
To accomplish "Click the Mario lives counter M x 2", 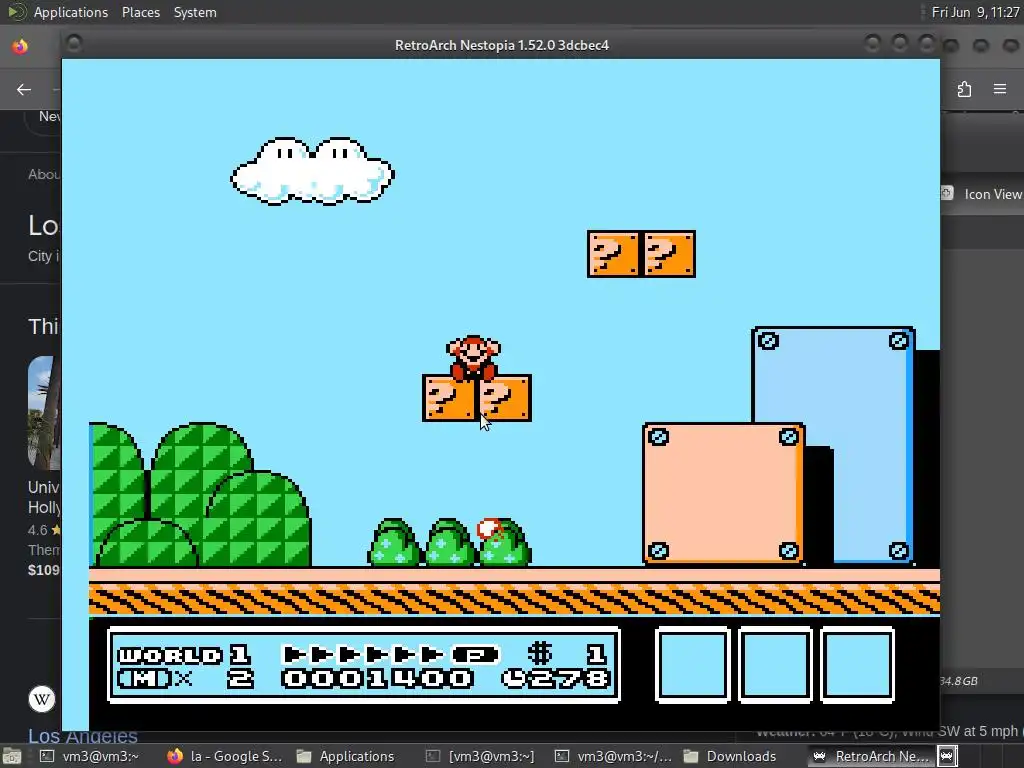I will pyautogui.click(x=185, y=679).
